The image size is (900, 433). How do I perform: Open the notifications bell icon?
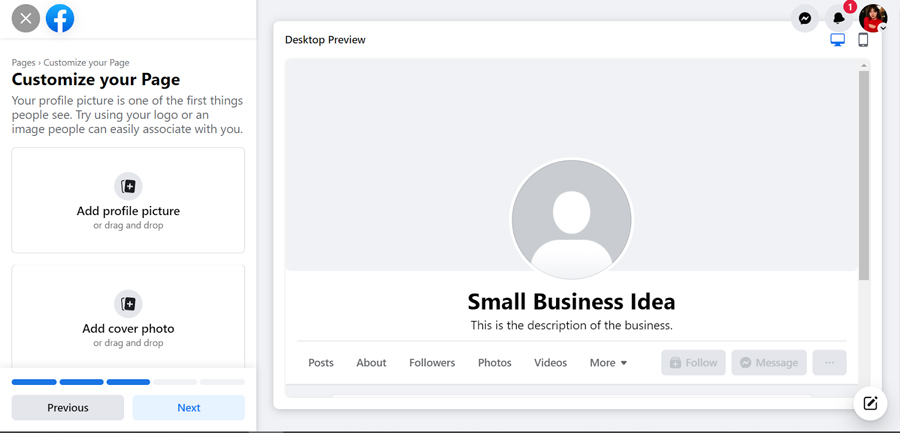point(839,18)
